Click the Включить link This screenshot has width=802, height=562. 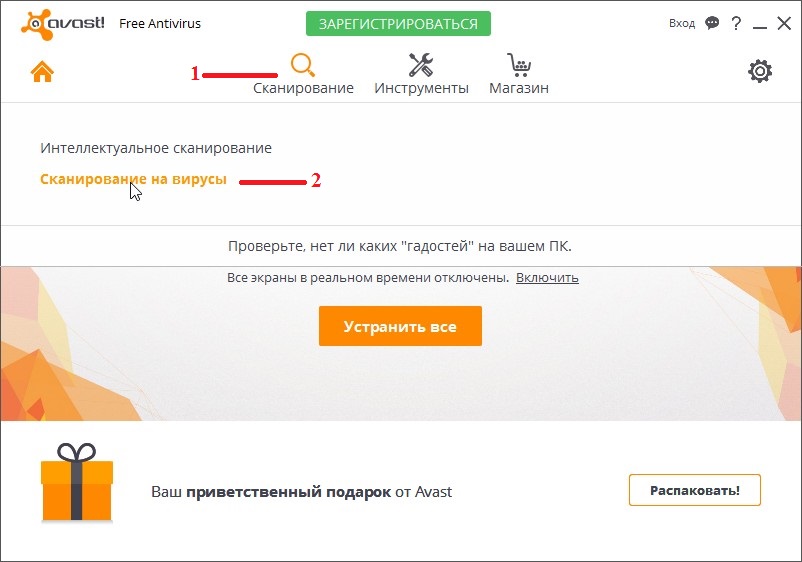(547, 278)
